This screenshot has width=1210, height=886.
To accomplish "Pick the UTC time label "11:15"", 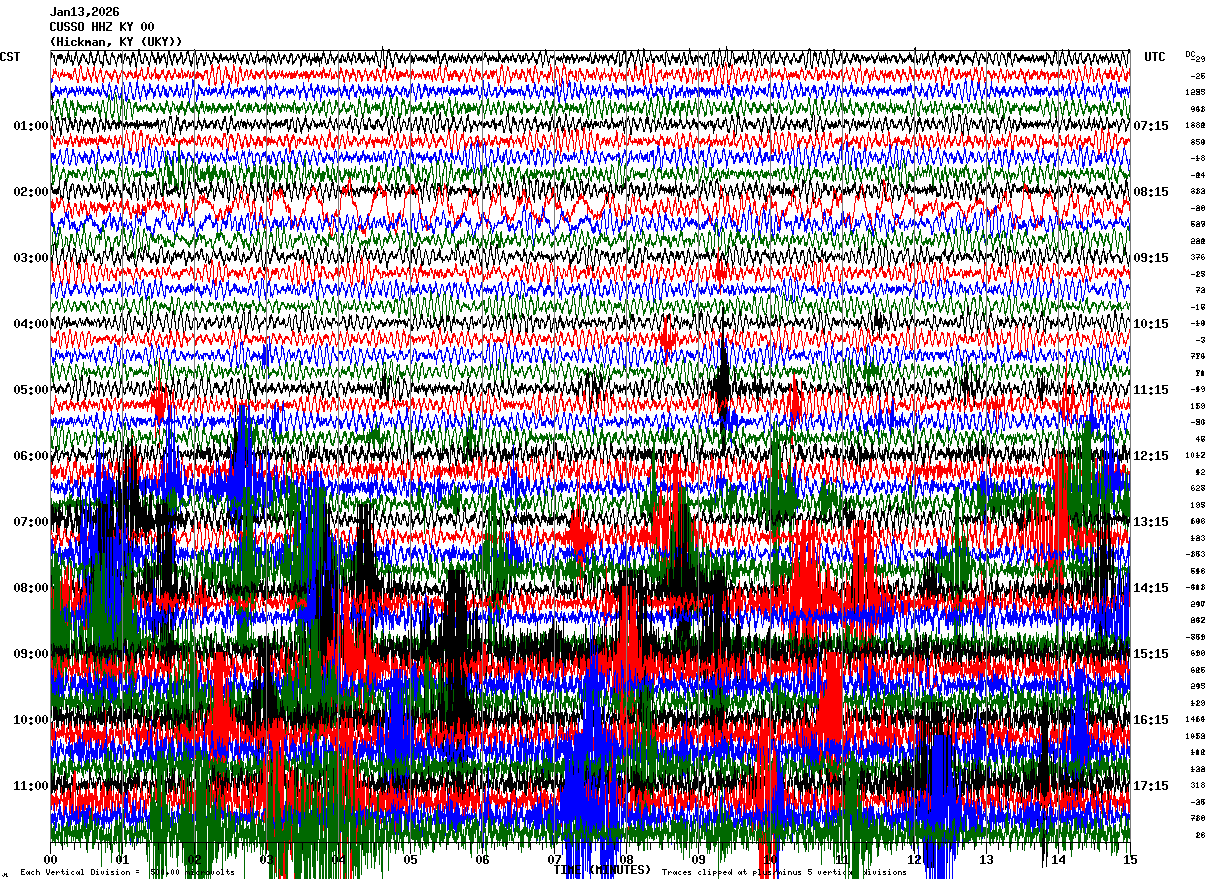I will coord(1151,390).
